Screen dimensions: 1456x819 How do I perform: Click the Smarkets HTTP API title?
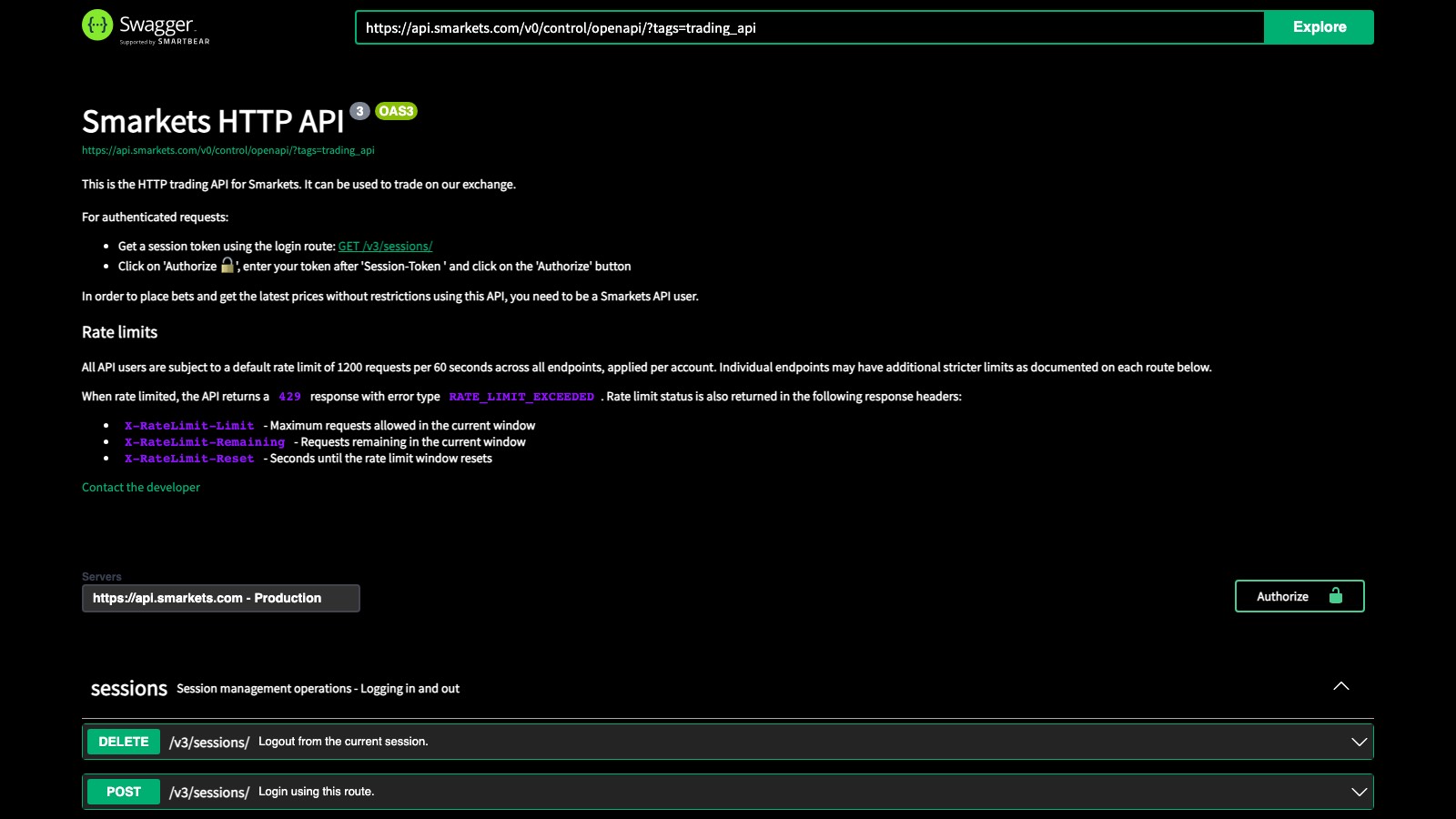(213, 121)
